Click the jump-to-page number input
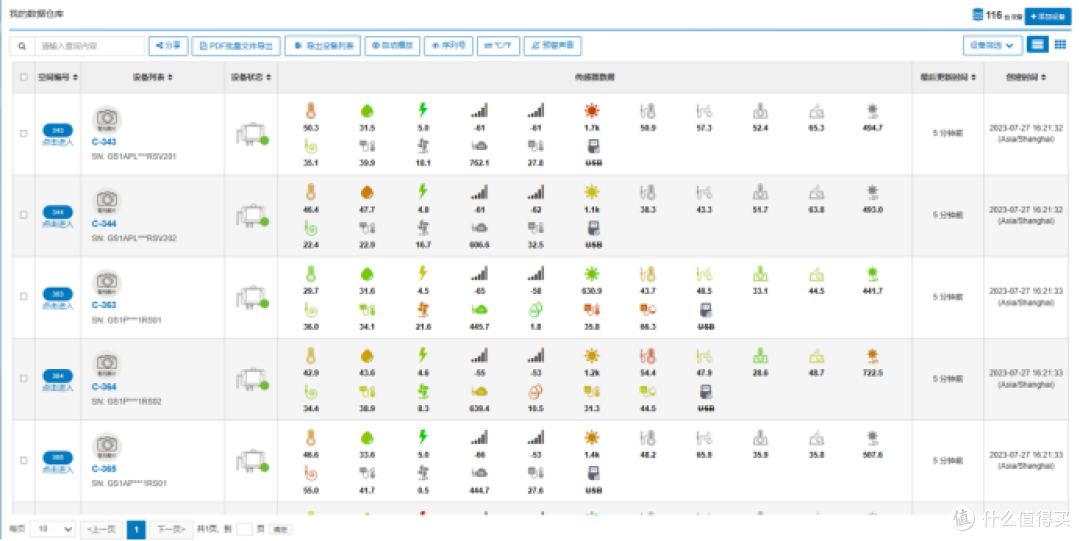Screen dimensions: 1080x541 click(245, 529)
